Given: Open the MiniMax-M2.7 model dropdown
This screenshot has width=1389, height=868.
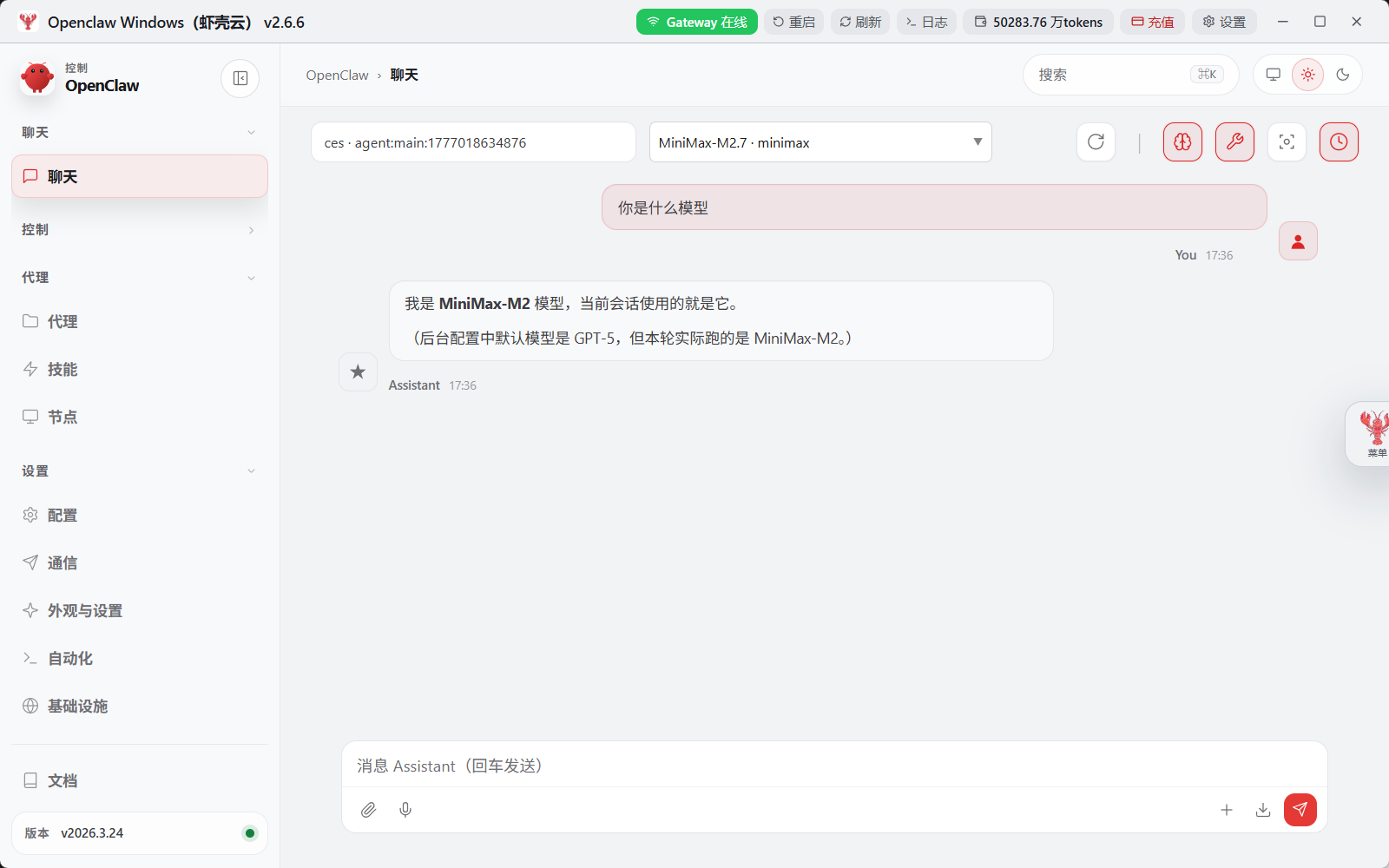Looking at the screenshot, I should tap(820, 141).
